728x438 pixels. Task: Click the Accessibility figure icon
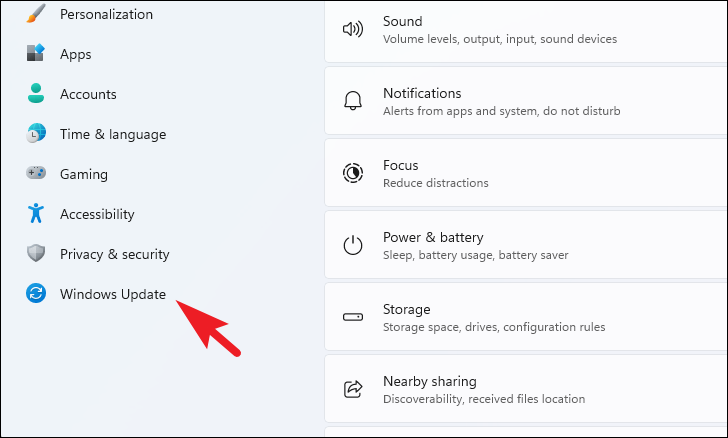(x=36, y=214)
